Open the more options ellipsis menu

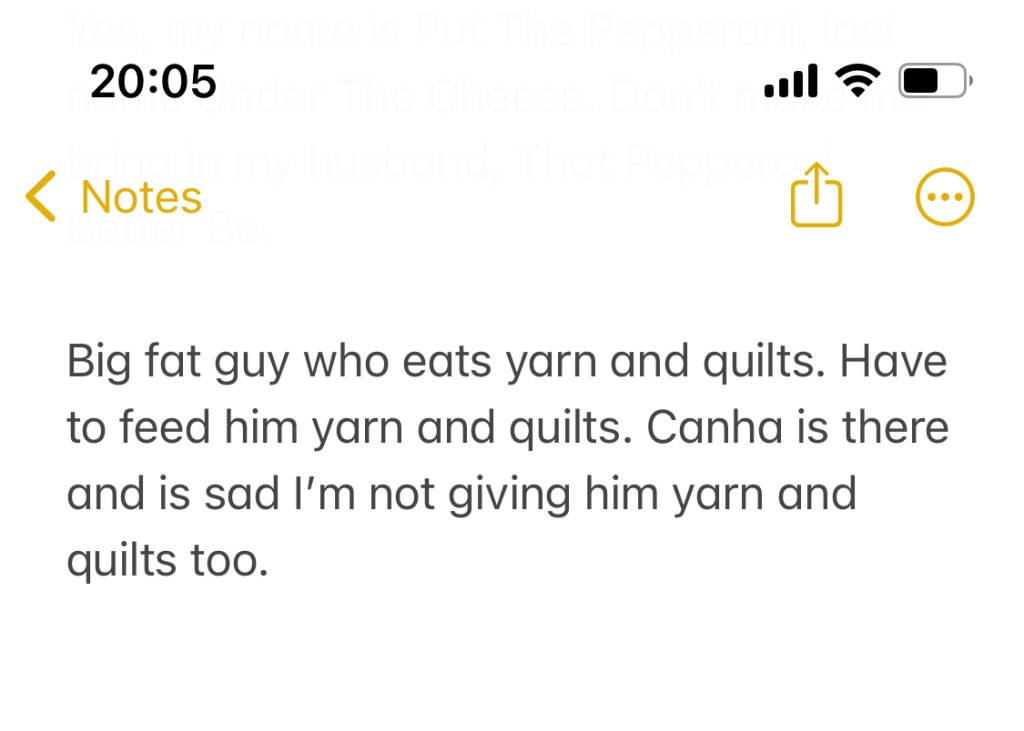click(x=944, y=197)
